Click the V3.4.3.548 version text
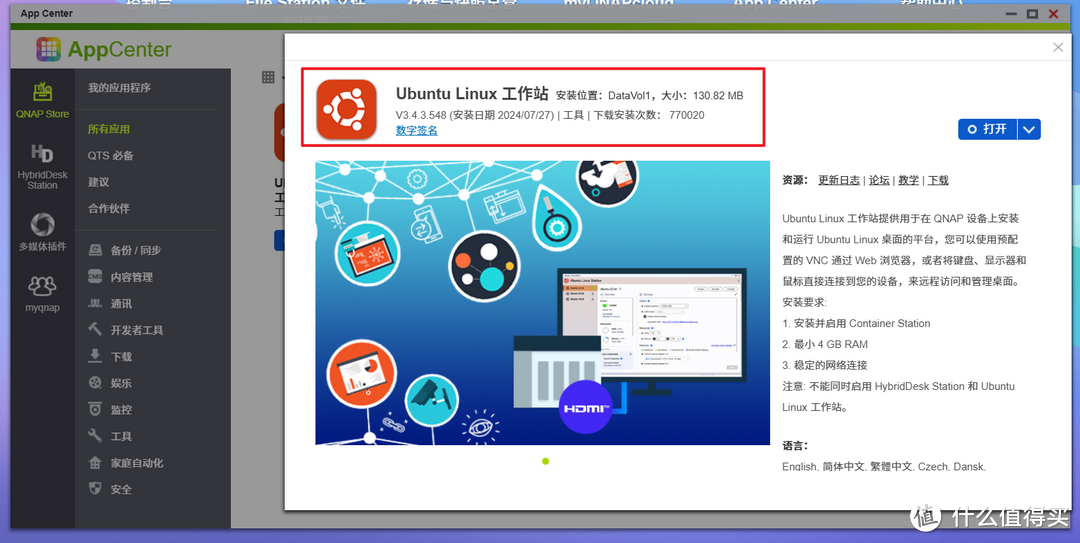Viewport: 1080px width, 543px height. pos(421,115)
